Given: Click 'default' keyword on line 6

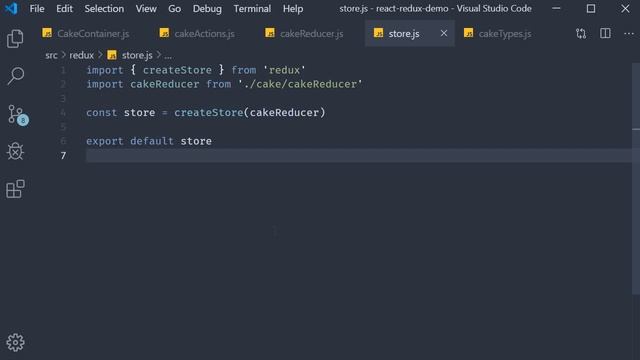Looking at the screenshot, I should coord(152,141).
